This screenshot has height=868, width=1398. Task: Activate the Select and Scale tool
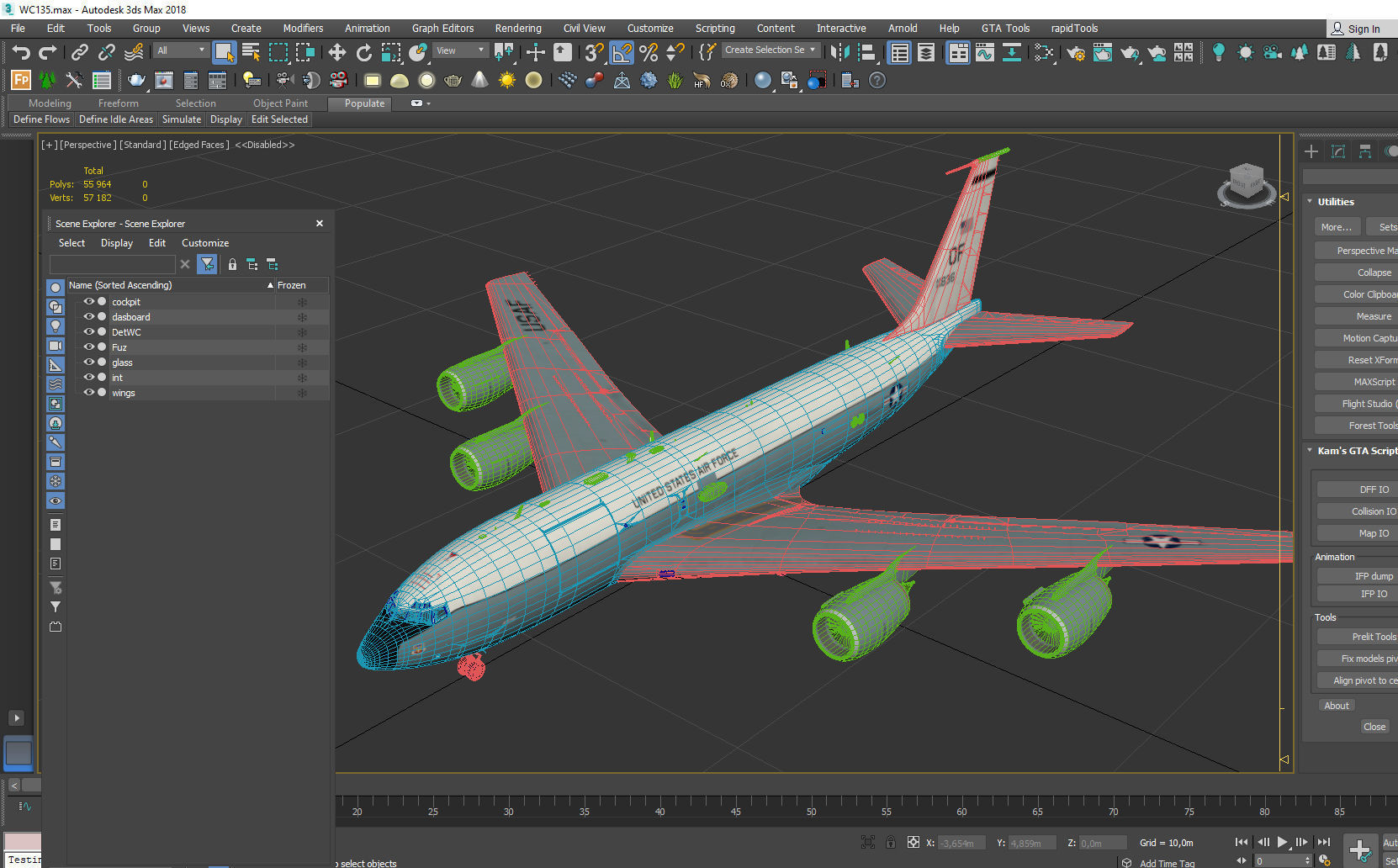(391, 53)
